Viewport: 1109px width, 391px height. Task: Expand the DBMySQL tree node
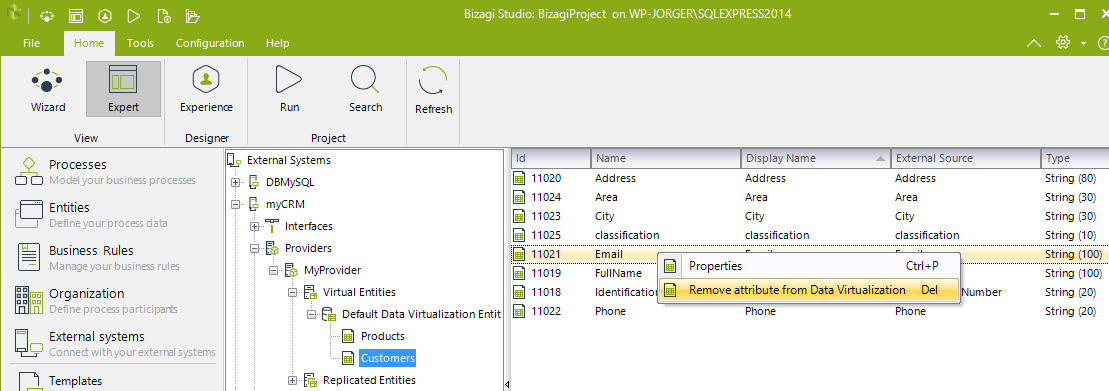click(236, 182)
